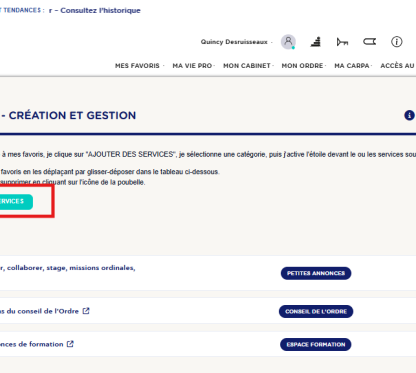
Task: Open the de formation link
Action: pos(32,344)
